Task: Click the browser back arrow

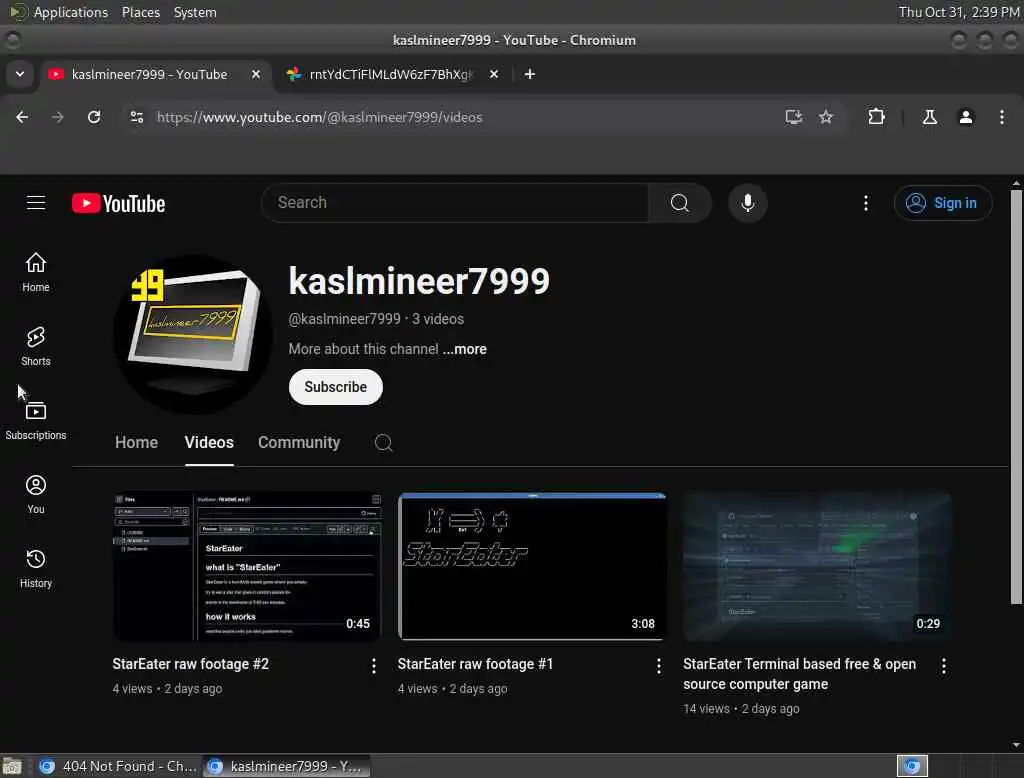Action: (22, 117)
